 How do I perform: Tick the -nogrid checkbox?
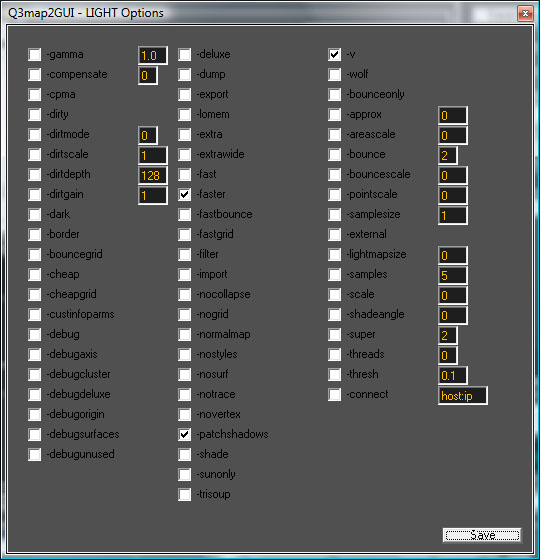click(x=185, y=315)
